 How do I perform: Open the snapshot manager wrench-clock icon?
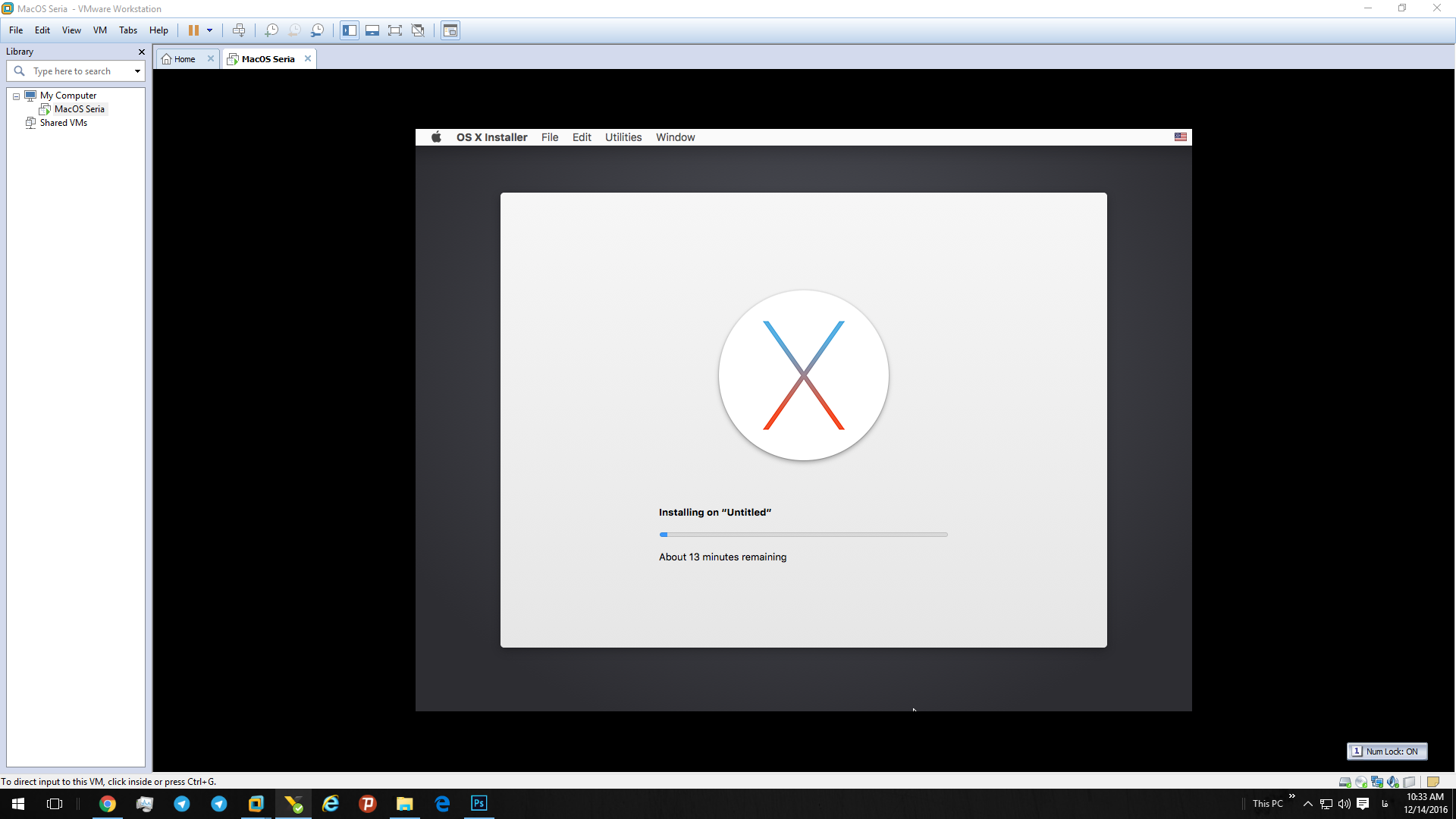(318, 30)
